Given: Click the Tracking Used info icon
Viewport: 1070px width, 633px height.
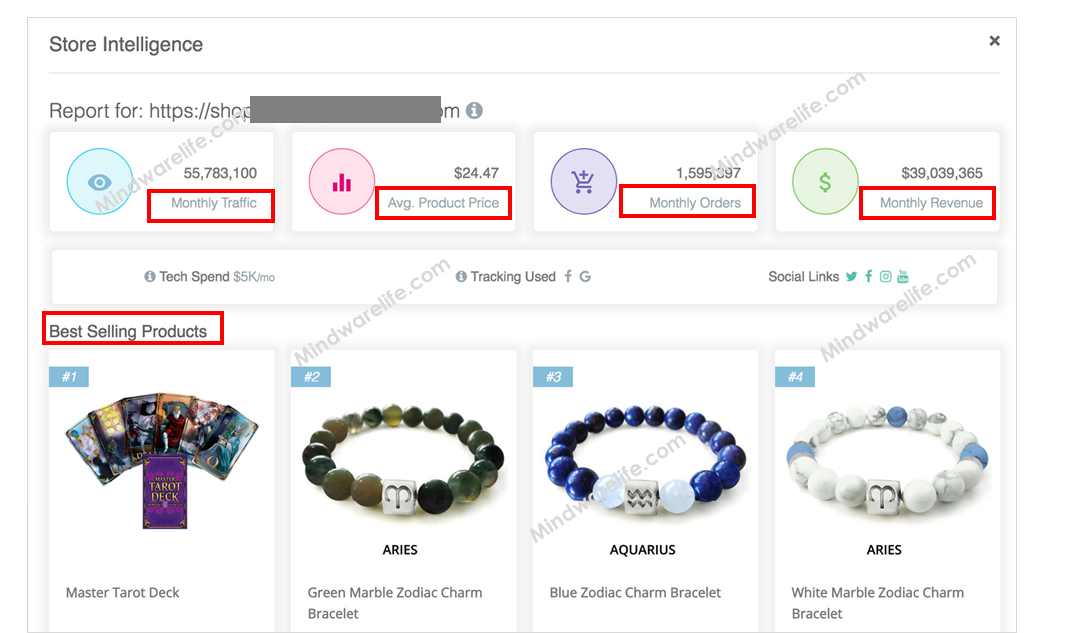Looking at the screenshot, I should pos(461,276).
